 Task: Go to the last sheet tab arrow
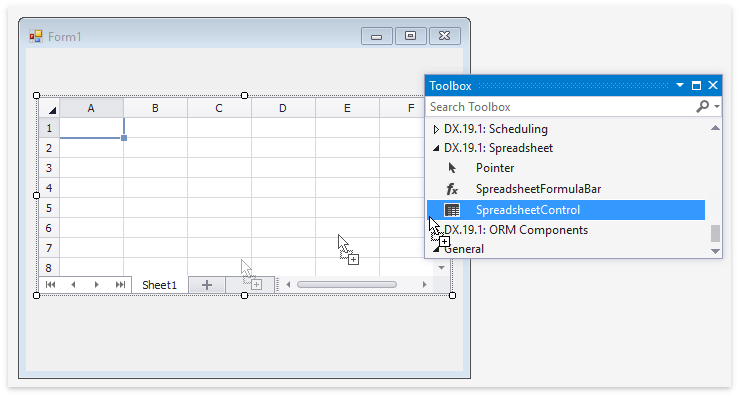tap(120, 284)
